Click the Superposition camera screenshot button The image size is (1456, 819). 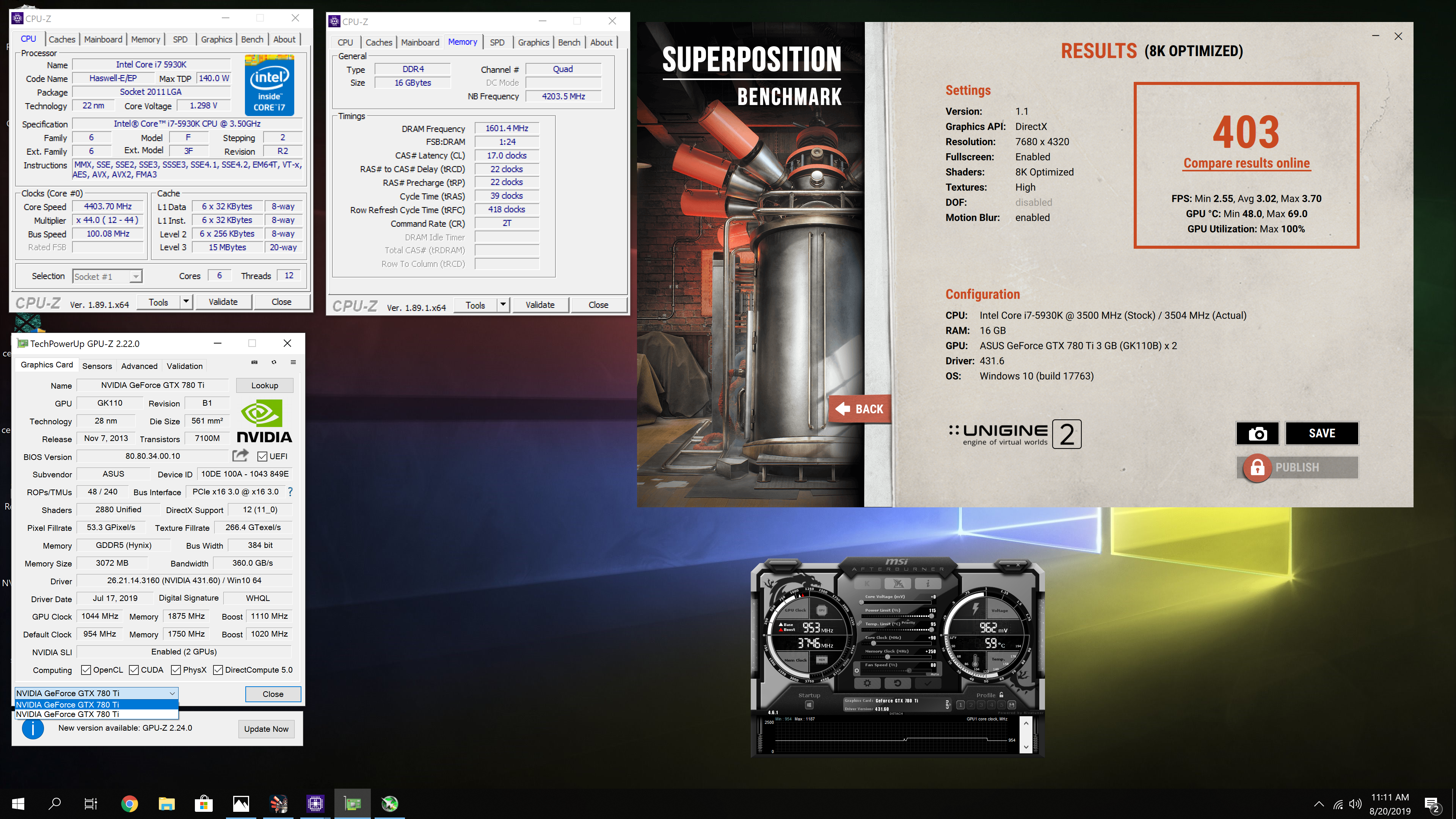coord(1257,433)
